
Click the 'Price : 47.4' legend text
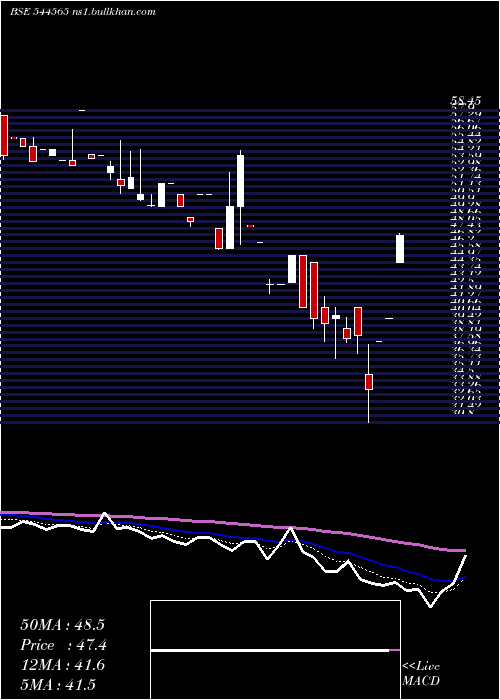(x=63, y=645)
